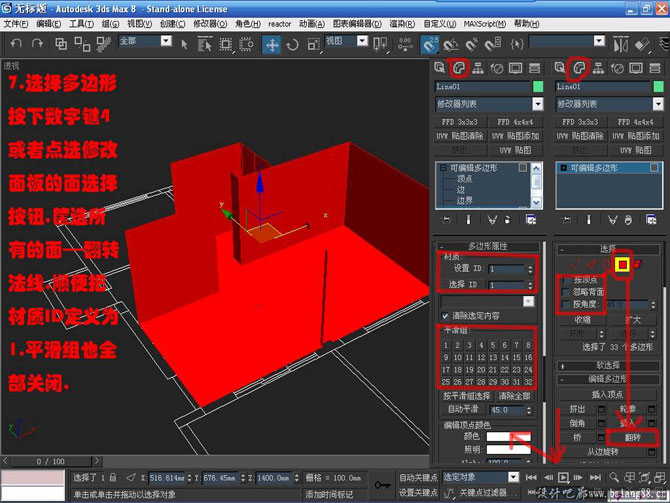Image resolution: width=670 pixels, height=503 pixels.
Task: Open the 修改器(O) menu
Action: tap(210, 24)
